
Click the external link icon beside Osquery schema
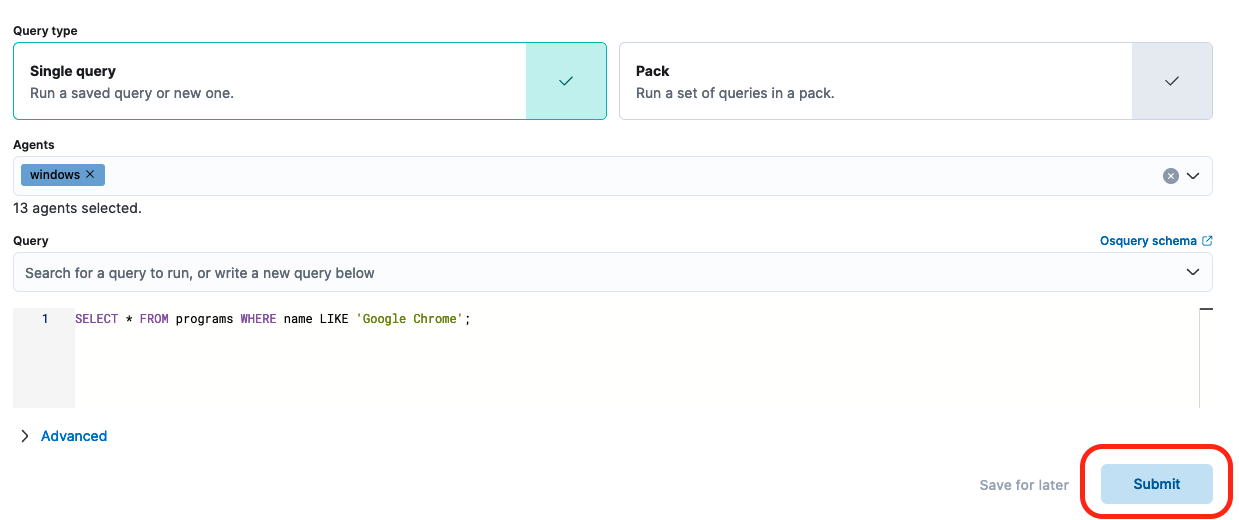pos(1207,241)
